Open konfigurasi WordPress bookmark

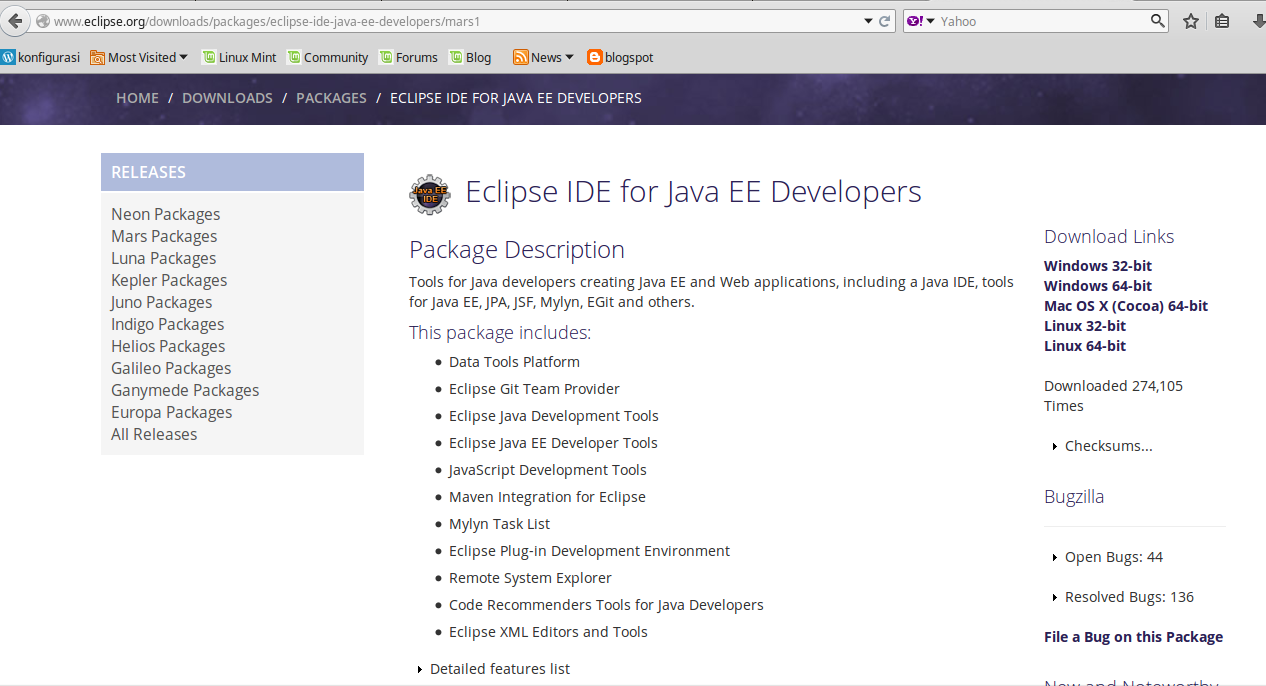pos(41,57)
